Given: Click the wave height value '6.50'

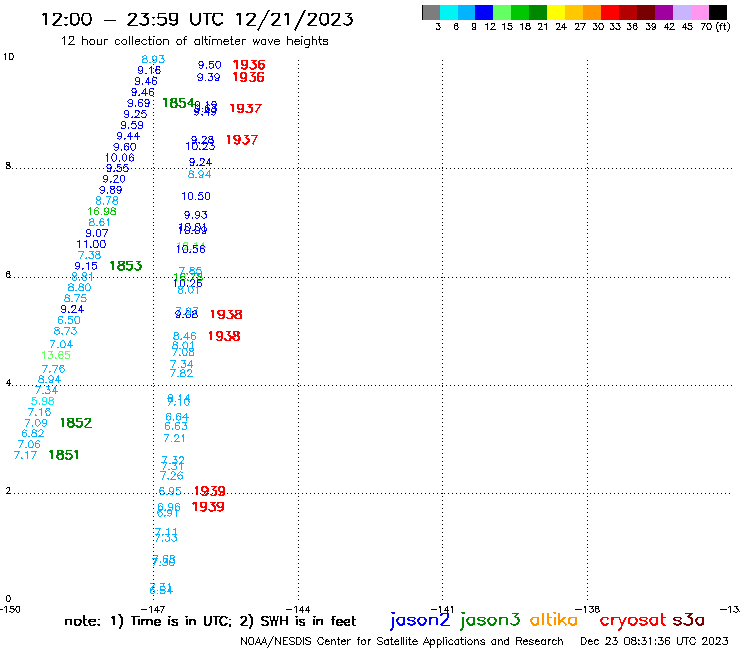Looking at the screenshot, I should (69, 320).
